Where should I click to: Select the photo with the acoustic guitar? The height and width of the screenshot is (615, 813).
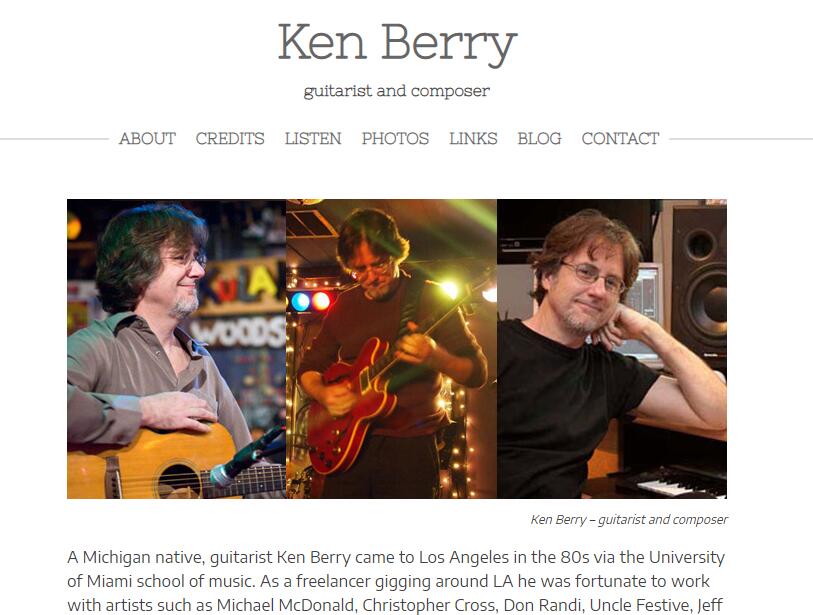[176, 349]
